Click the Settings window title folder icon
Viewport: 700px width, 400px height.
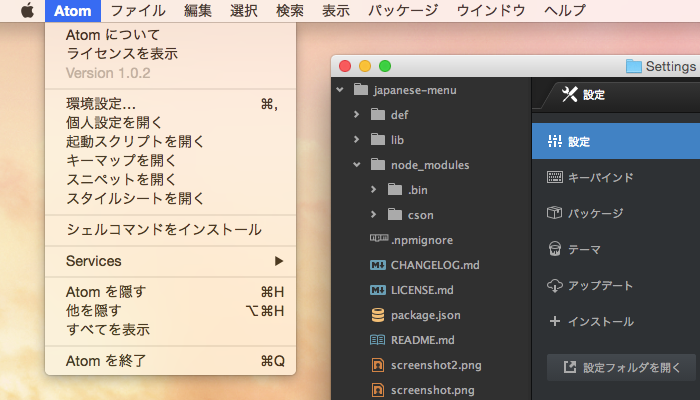pyautogui.click(x=633, y=66)
